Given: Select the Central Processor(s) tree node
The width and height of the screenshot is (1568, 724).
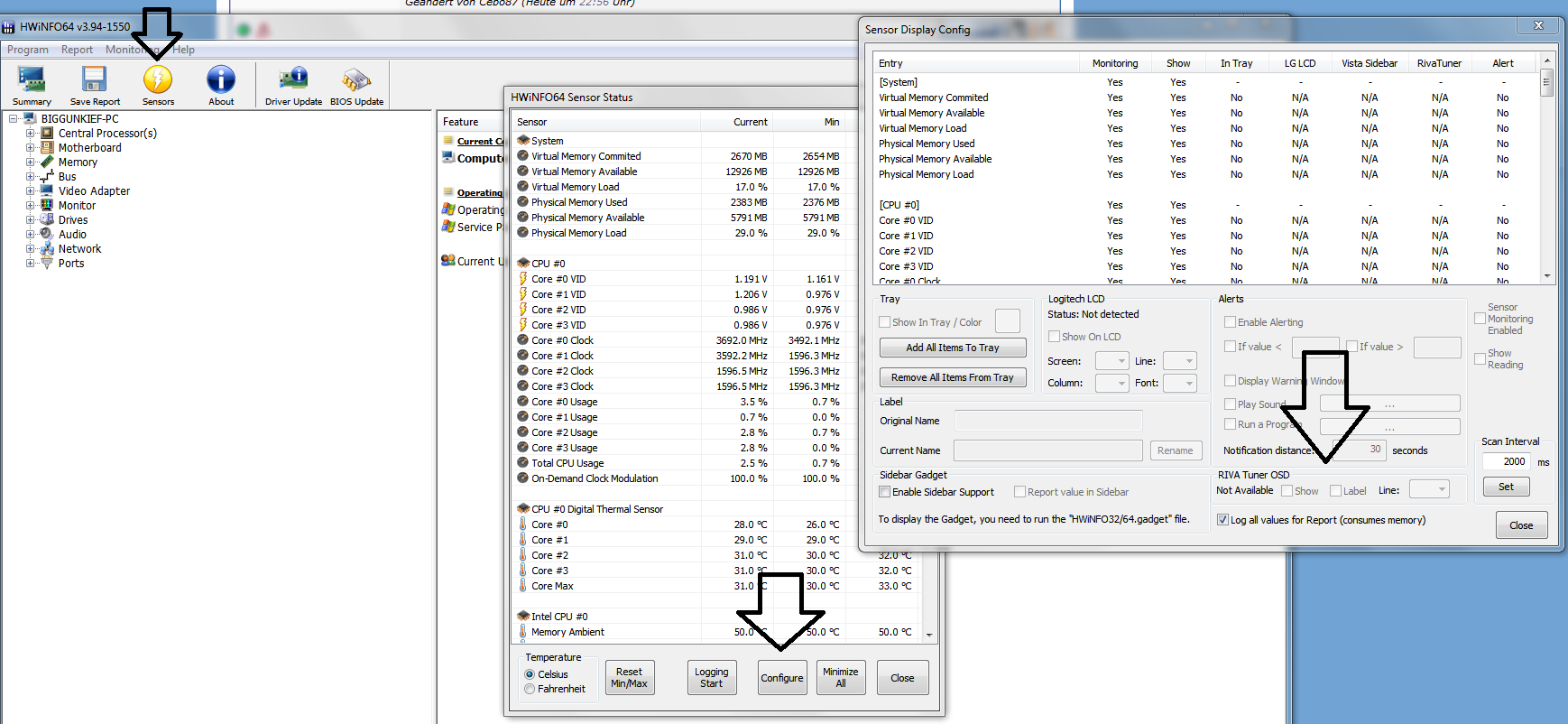Looking at the screenshot, I should [107, 134].
